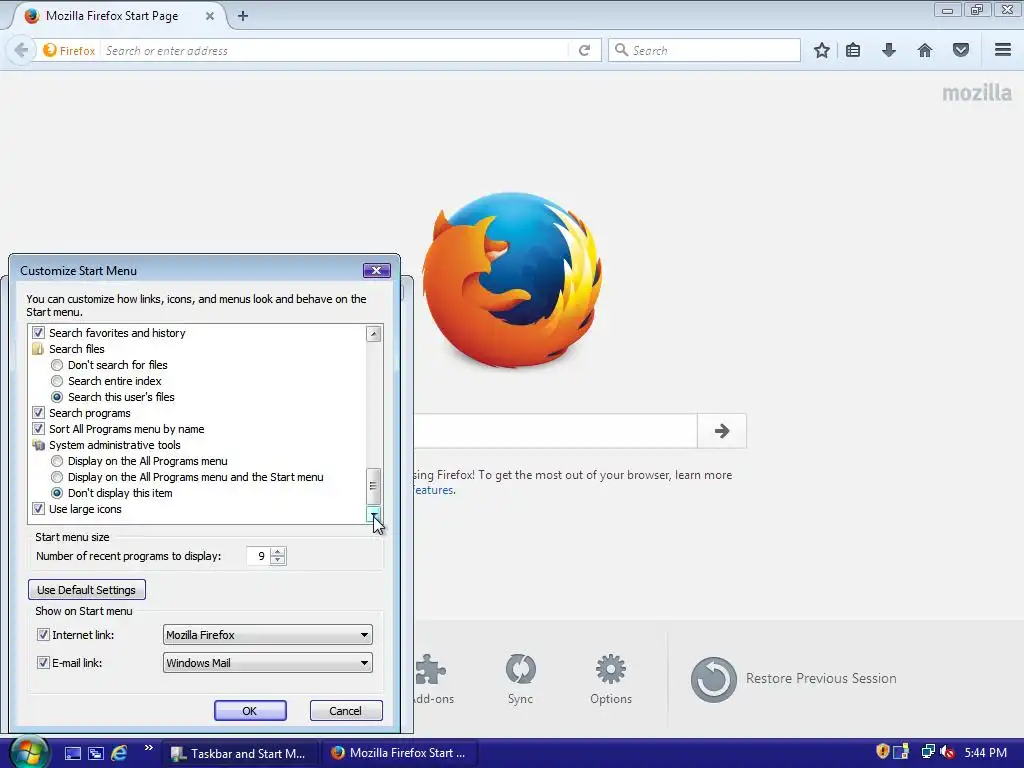1024x768 pixels.
Task: Toggle Use large icons checkbox
Action: (39, 509)
